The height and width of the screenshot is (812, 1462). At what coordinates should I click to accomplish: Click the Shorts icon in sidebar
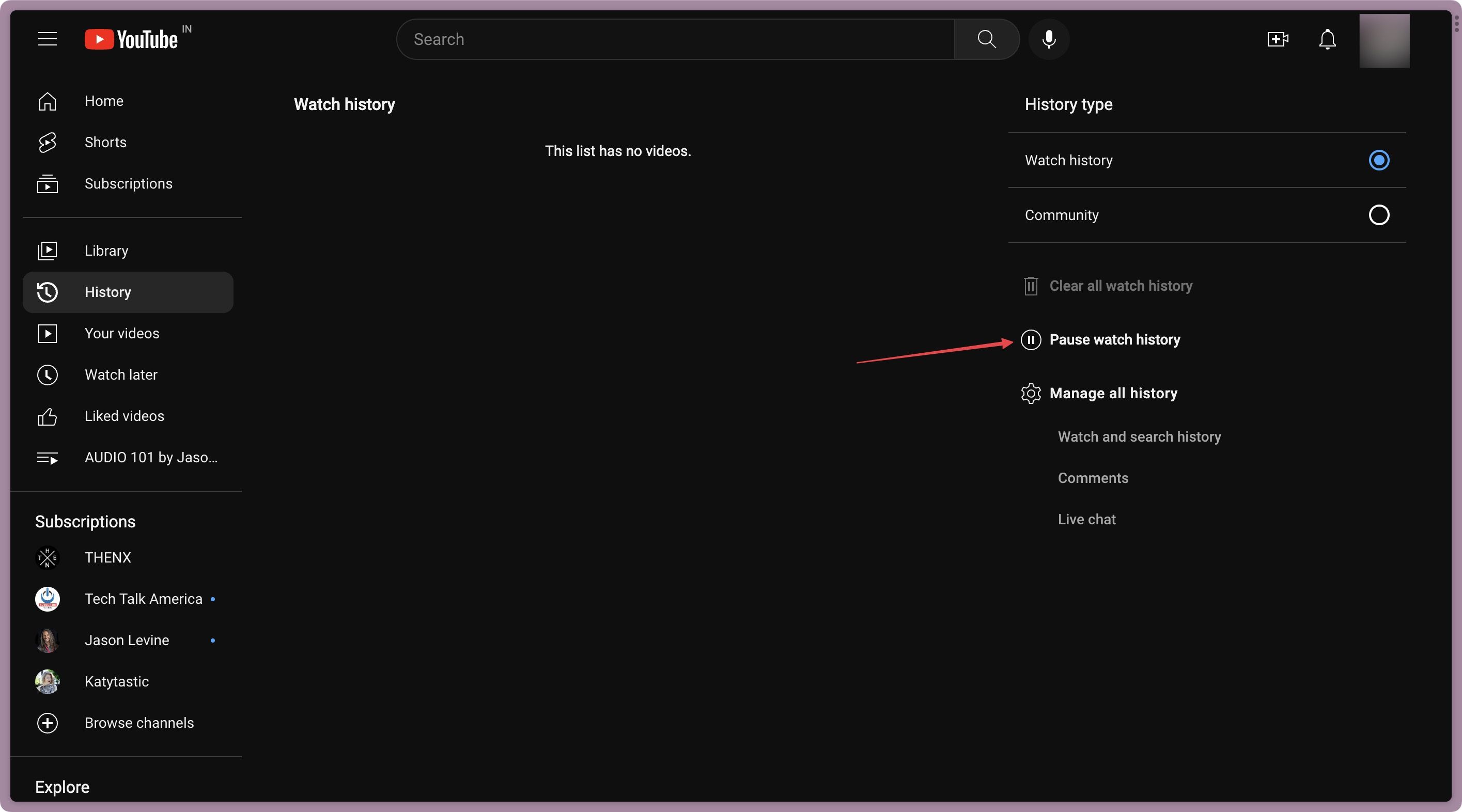(47, 143)
